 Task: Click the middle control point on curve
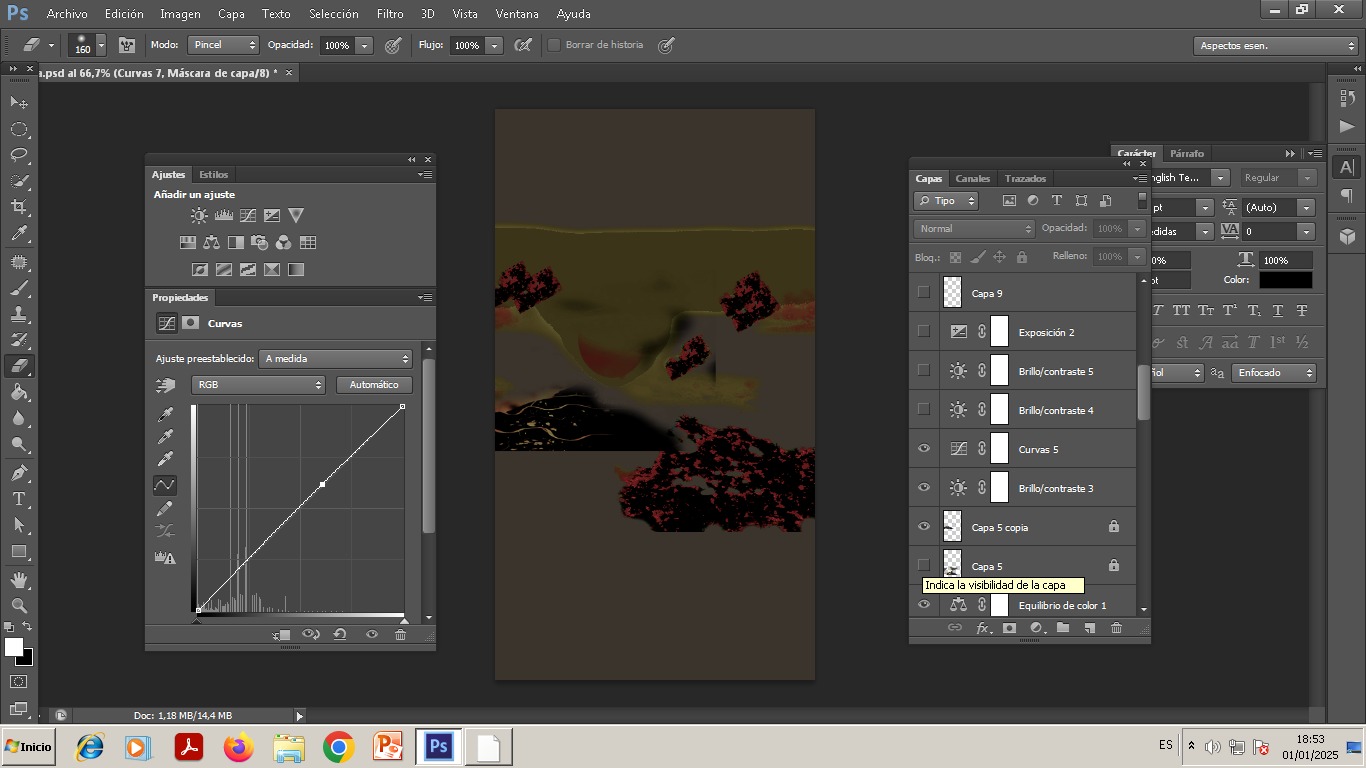click(x=322, y=485)
